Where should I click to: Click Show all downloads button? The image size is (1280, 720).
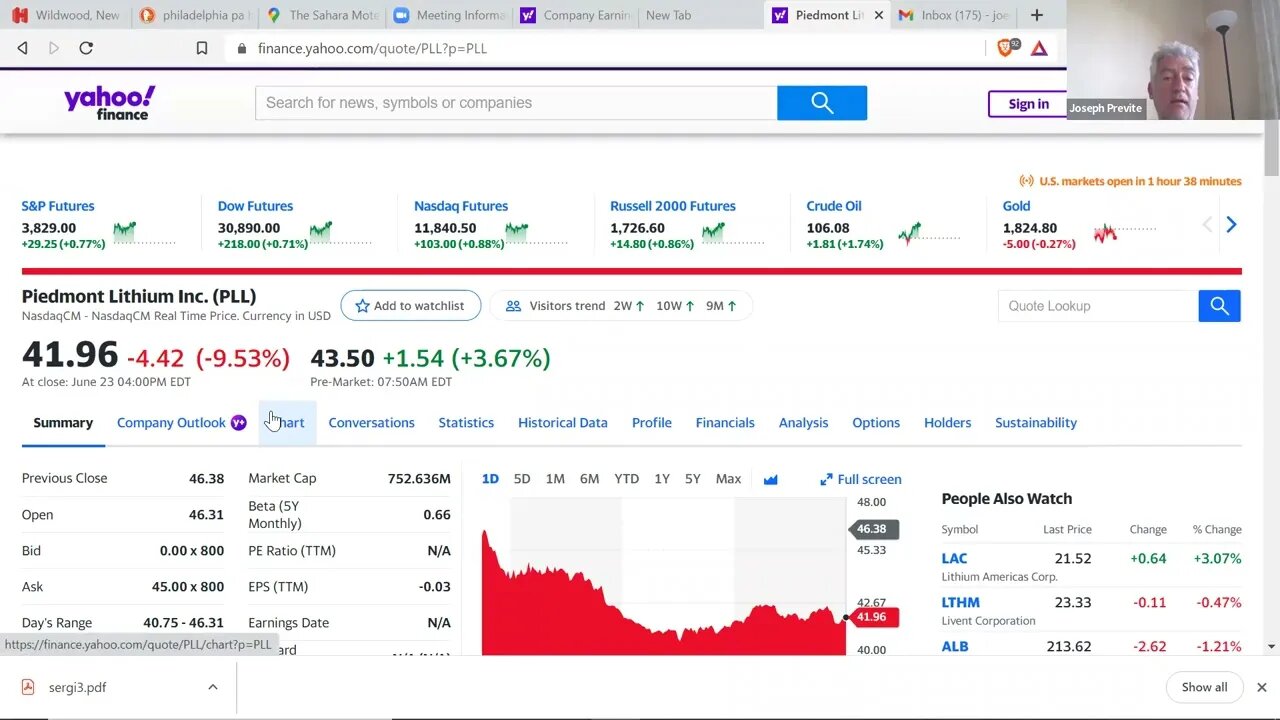(1204, 687)
